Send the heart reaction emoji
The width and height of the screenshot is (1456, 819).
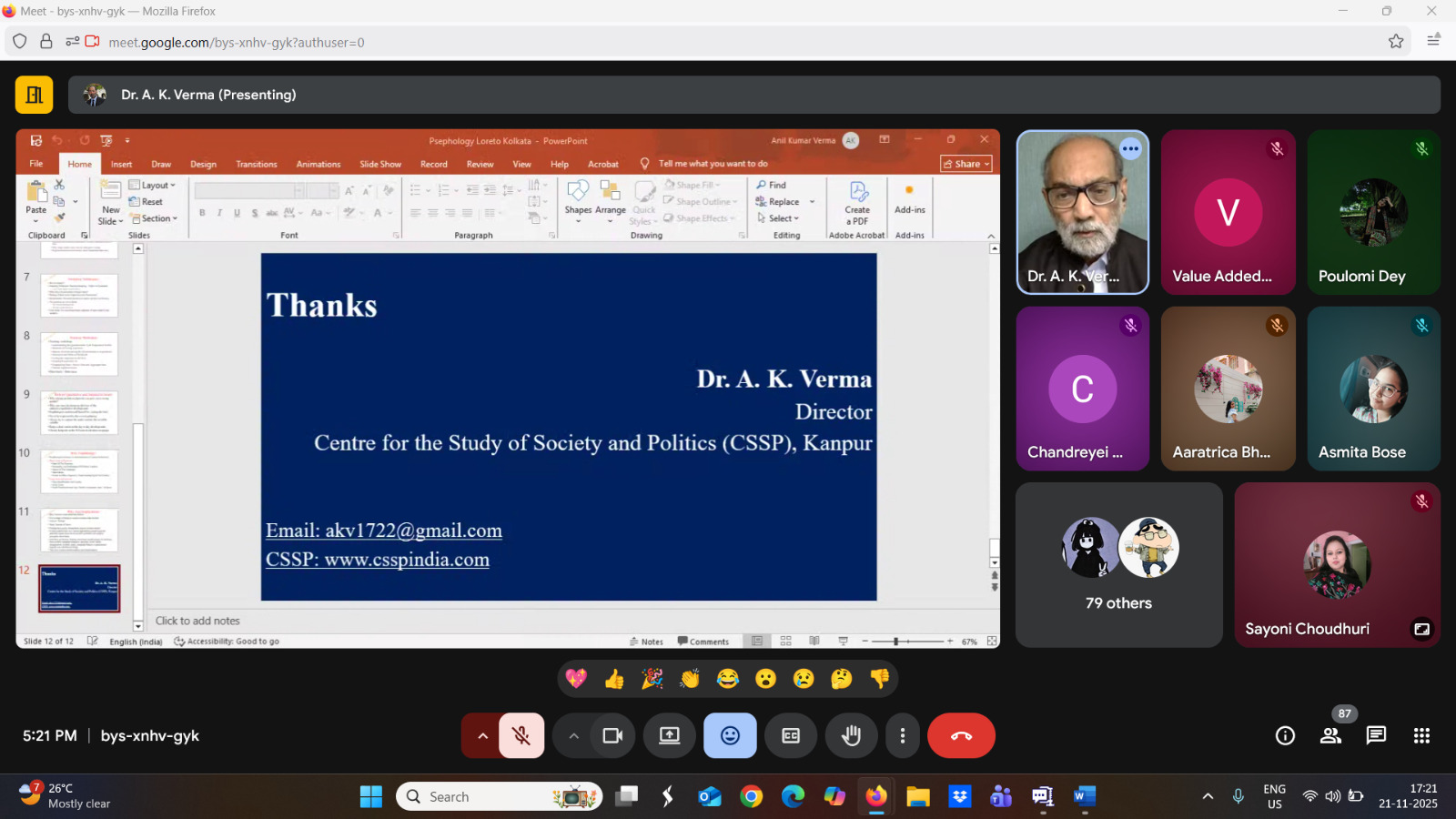click(576, 679)
